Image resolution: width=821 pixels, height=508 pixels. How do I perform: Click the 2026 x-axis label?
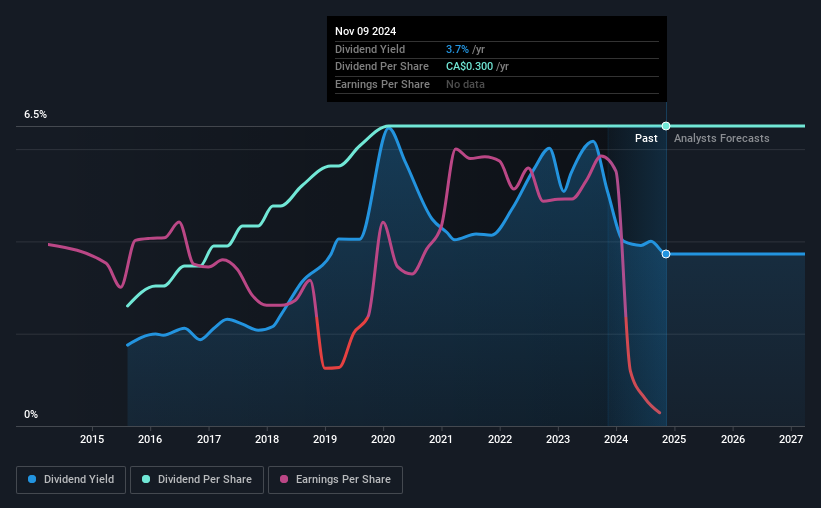tap(733, 439)
